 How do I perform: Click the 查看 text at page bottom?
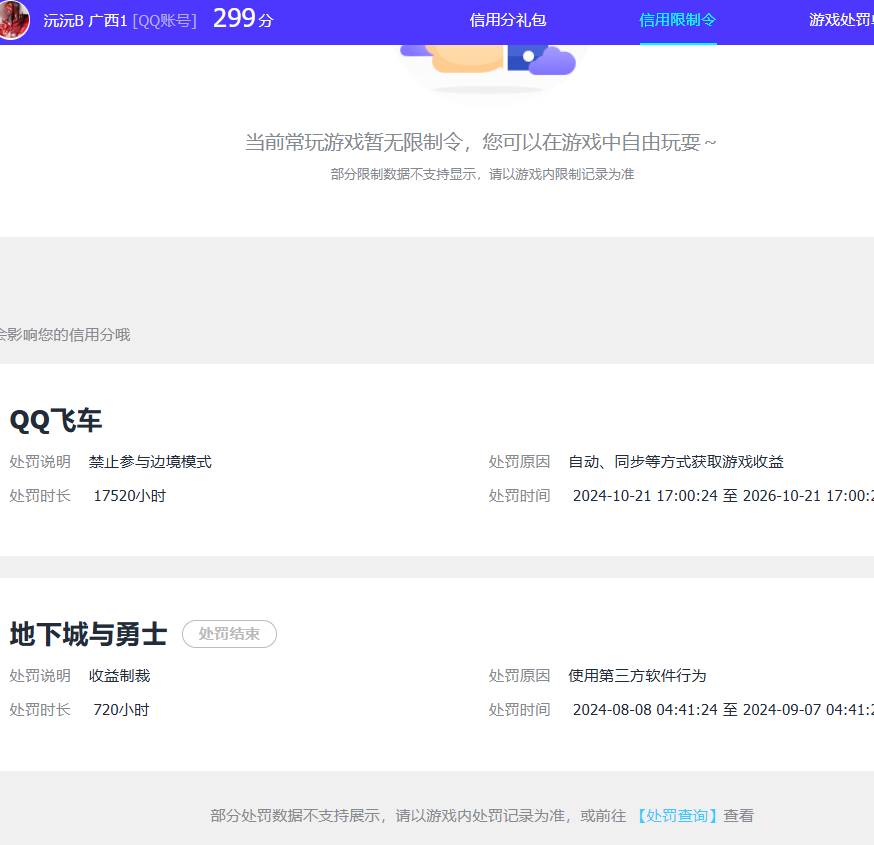737,816
